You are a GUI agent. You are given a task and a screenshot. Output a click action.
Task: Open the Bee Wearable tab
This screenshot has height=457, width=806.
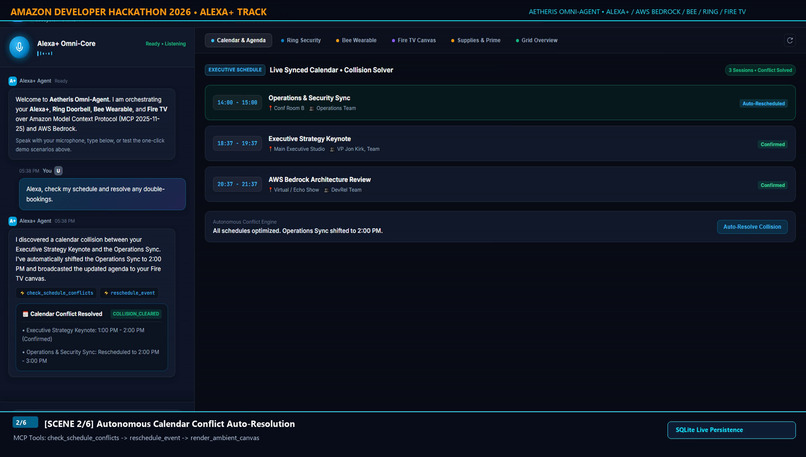tap(356, 40)
